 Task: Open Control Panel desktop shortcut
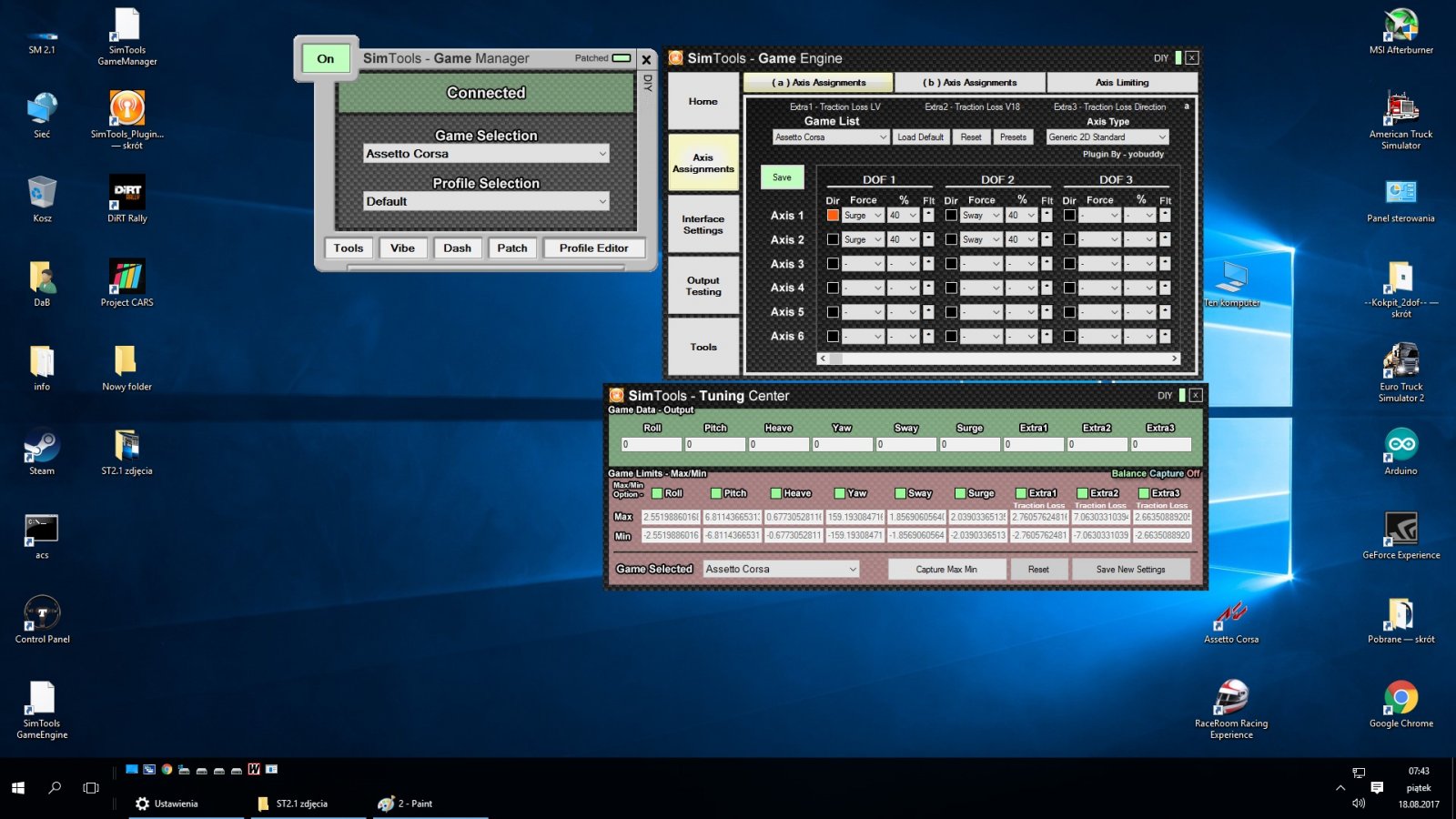tap(42, 620)
